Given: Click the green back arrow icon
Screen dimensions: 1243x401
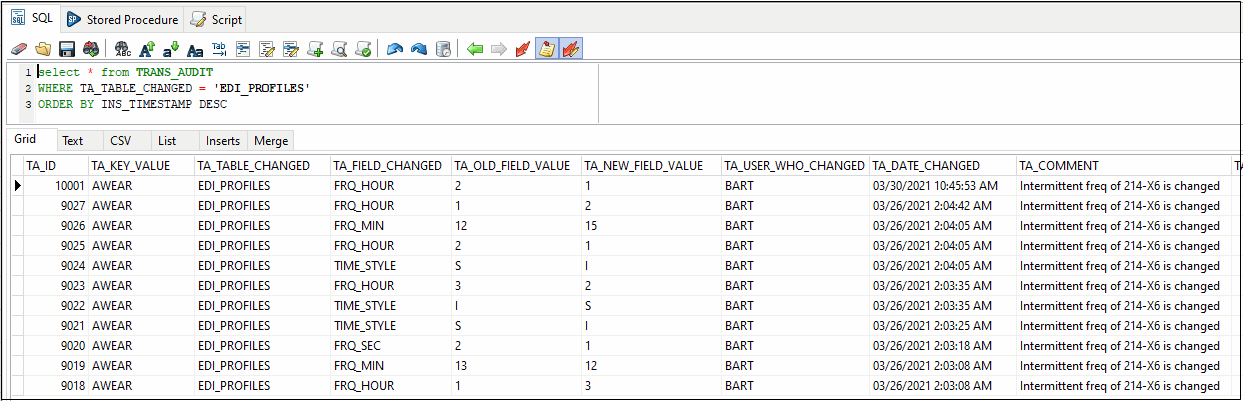Looking at the screenshot, I should pyautogui.click(x=475, y=49).
